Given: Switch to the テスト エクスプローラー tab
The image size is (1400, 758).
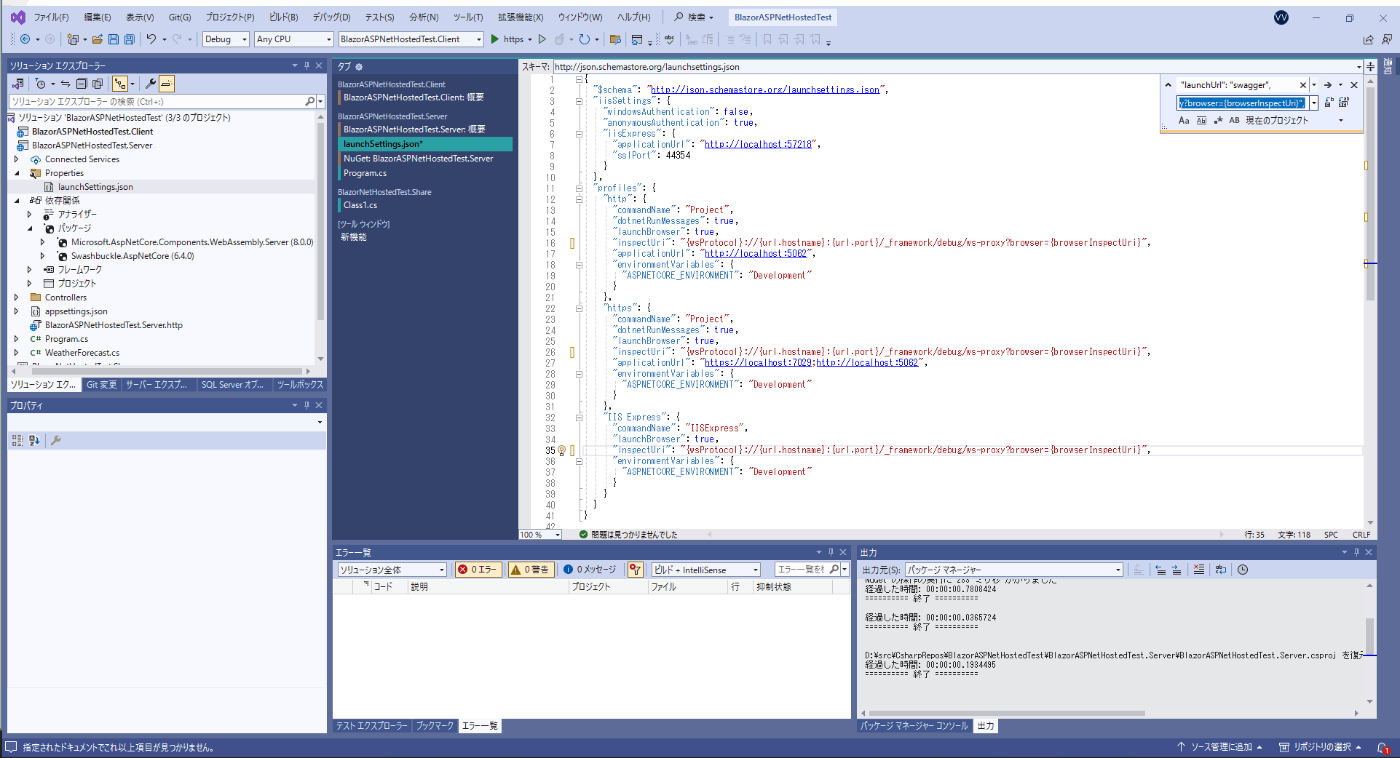Looking at the screenshot, I should pos(372,726).
